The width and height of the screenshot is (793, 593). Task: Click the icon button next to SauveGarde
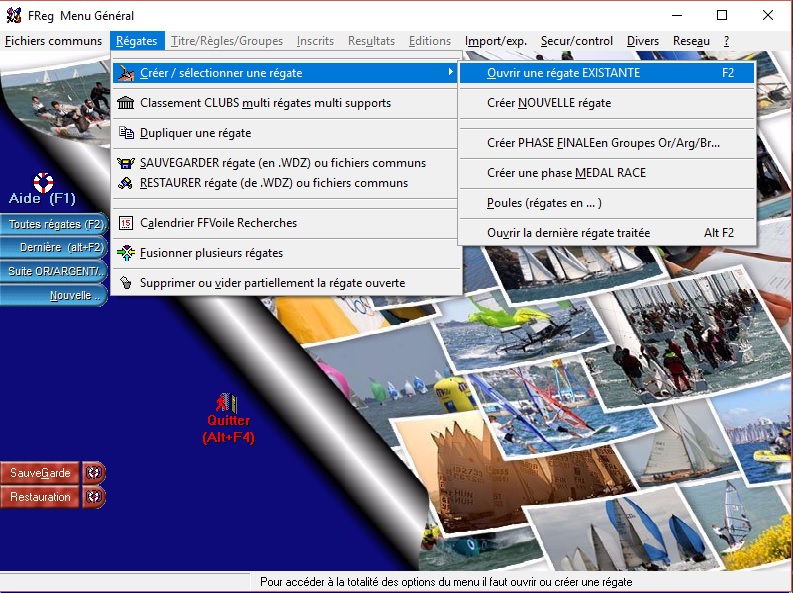[x=94, y=473]
